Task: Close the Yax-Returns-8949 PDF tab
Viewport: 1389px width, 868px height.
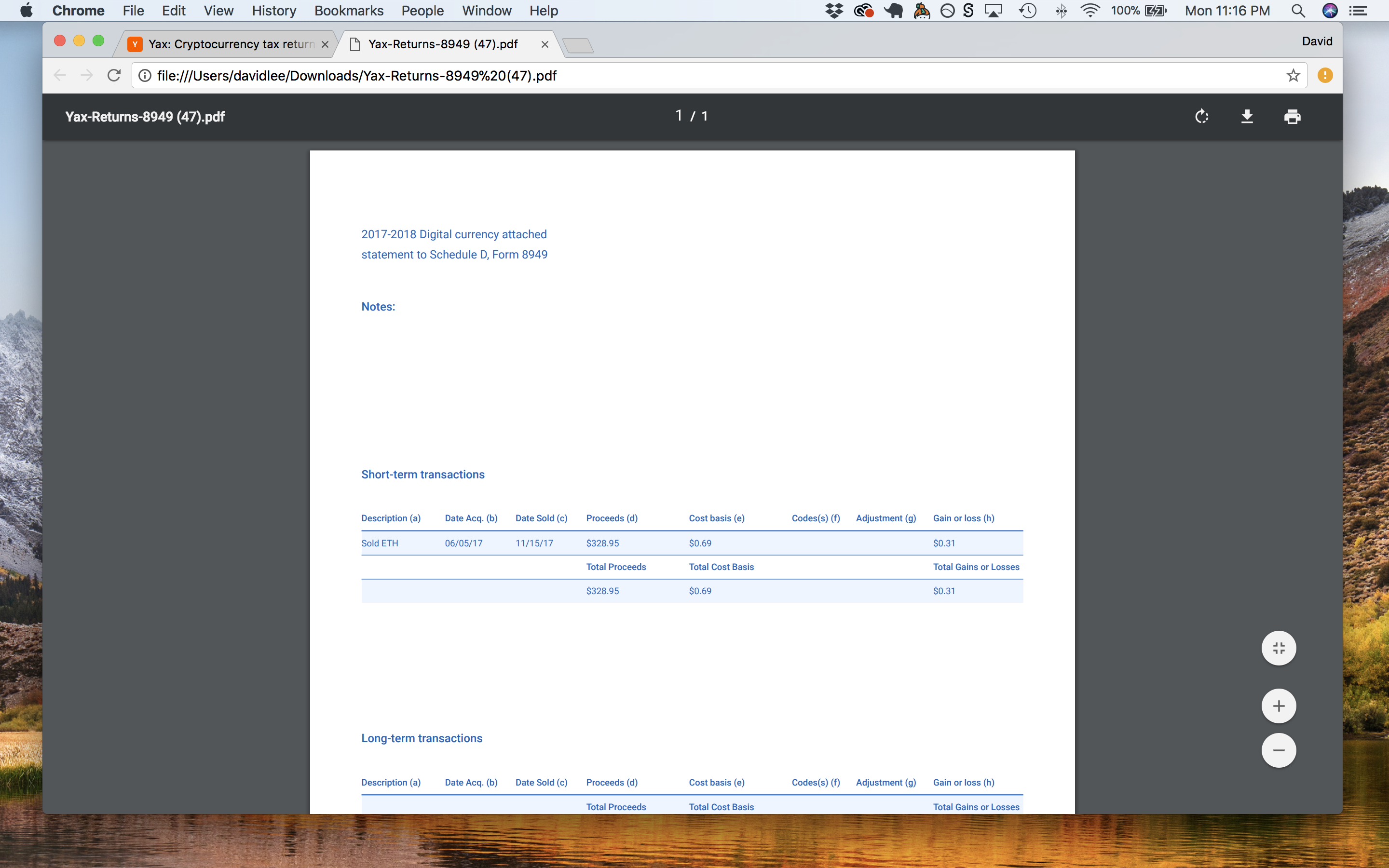Action: coord(545,44)
